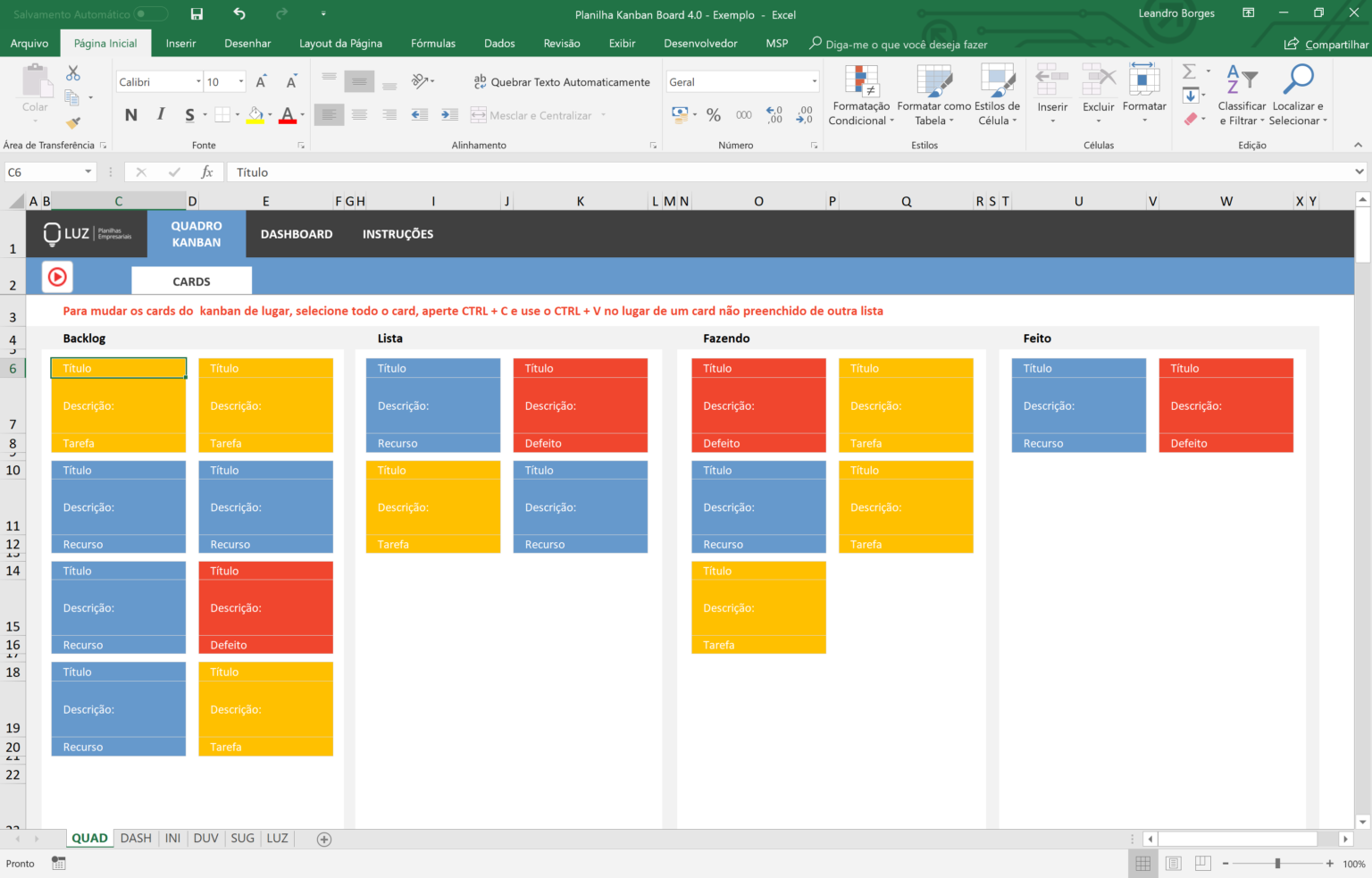Click the Undo icon in quick access toolbar
This screenshot has height=878, width=1372.
[238, 14]
